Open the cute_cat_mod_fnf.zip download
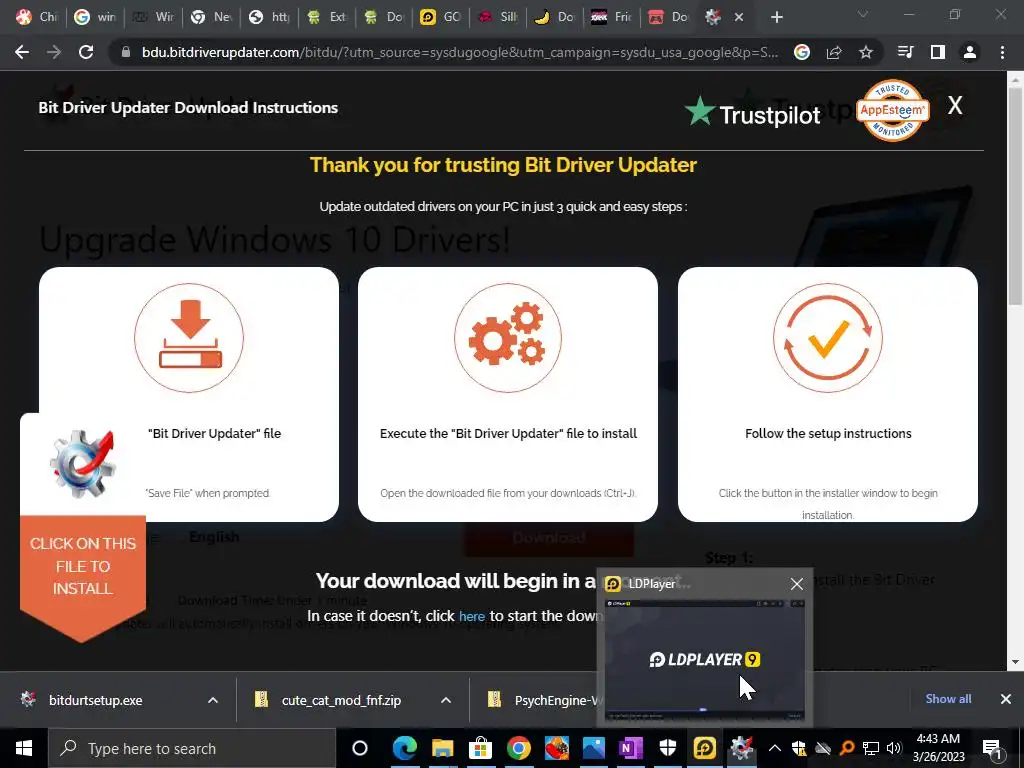Image resolution: width=1024 pixels, height=768 pixels. coord(341,700)
